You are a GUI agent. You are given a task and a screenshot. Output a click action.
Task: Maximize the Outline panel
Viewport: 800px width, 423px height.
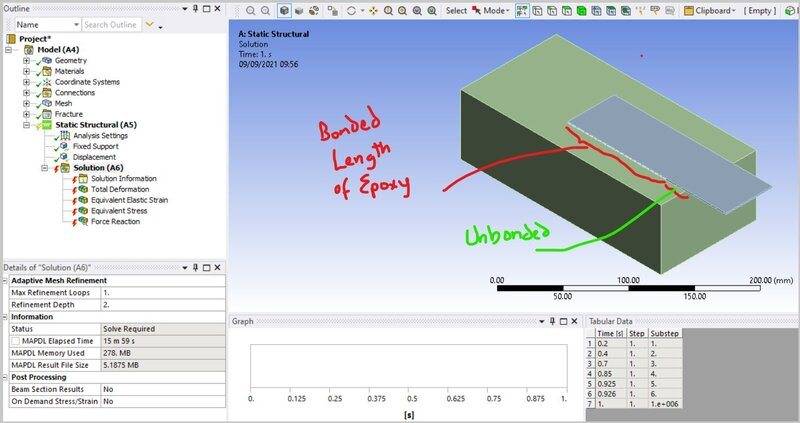click(207, 9)
